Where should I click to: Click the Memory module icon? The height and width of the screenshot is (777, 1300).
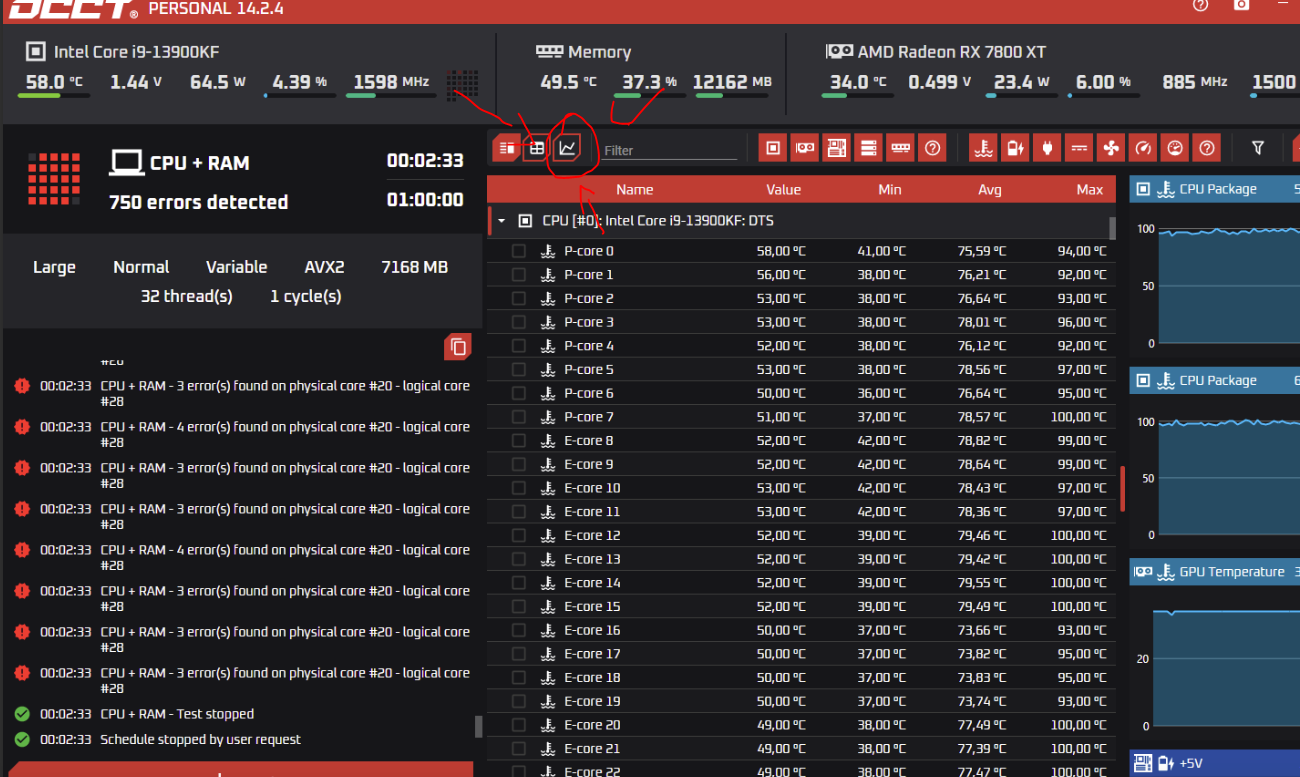pyautogui.click(x=549, y=51)
